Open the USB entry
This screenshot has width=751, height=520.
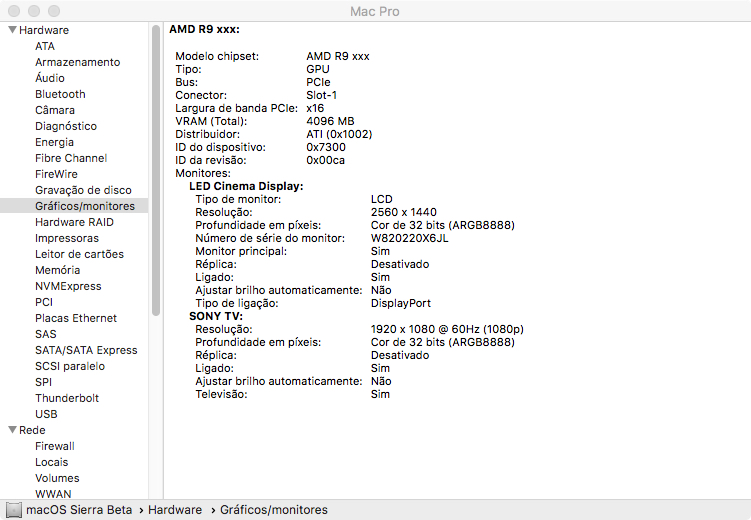coord(46,414)
